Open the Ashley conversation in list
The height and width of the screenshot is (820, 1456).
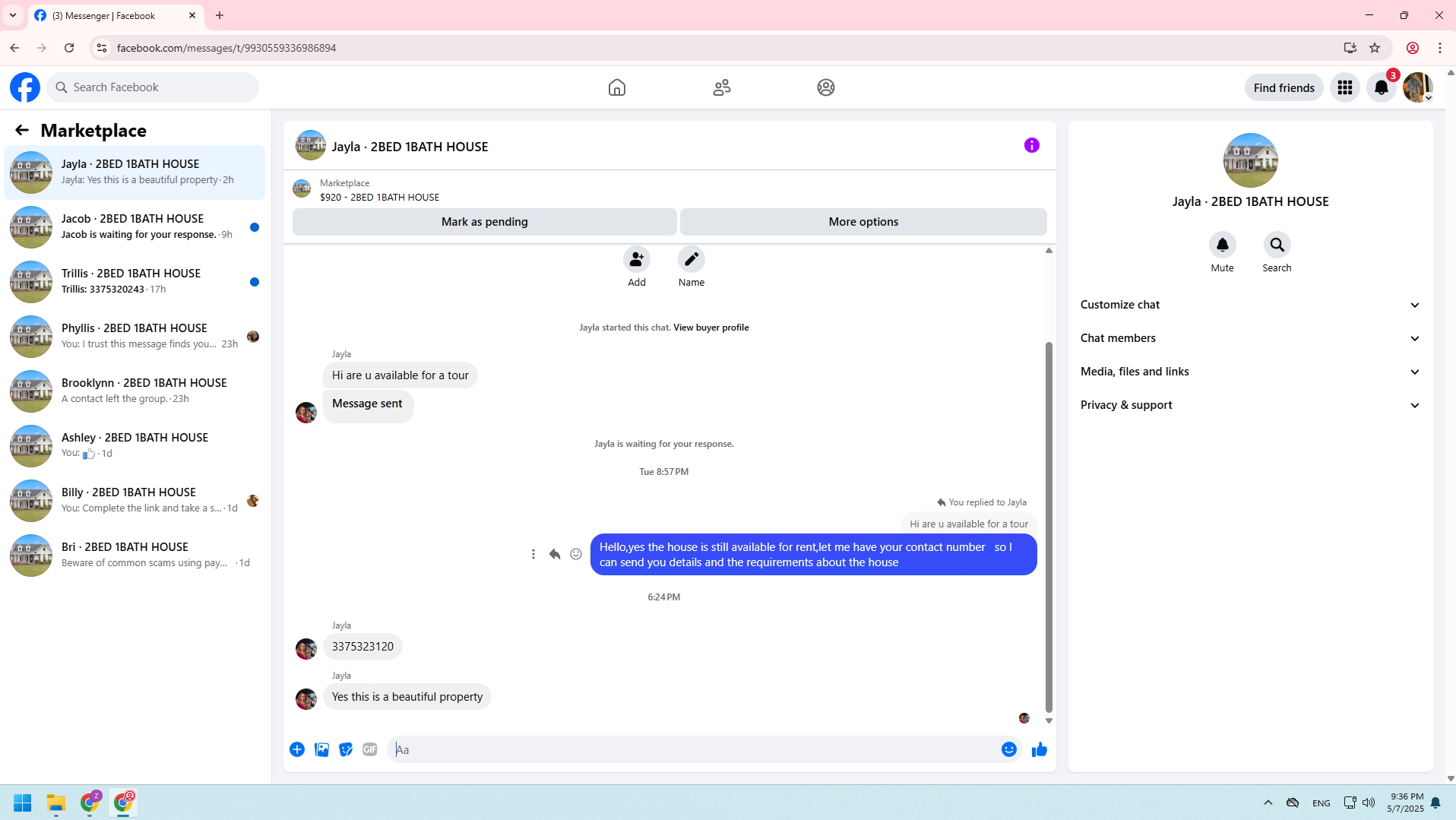[x=135, y=446]
